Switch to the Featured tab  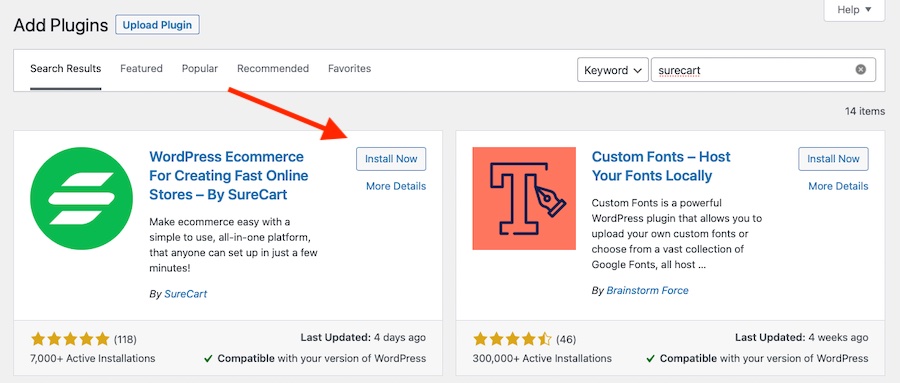141,68
